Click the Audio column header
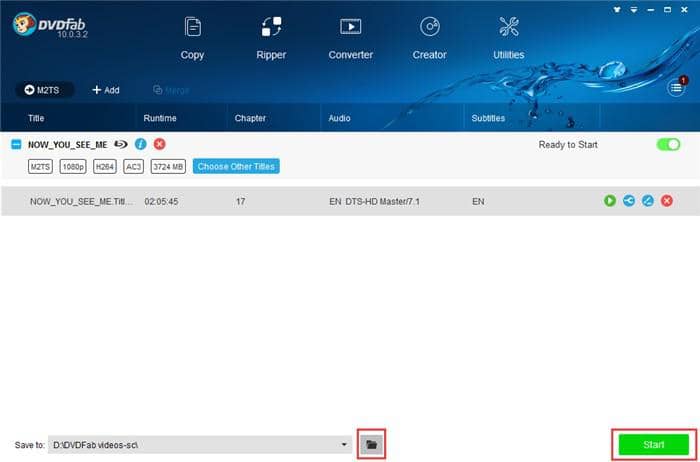This screenshot has width=700, height=462. 339,118
